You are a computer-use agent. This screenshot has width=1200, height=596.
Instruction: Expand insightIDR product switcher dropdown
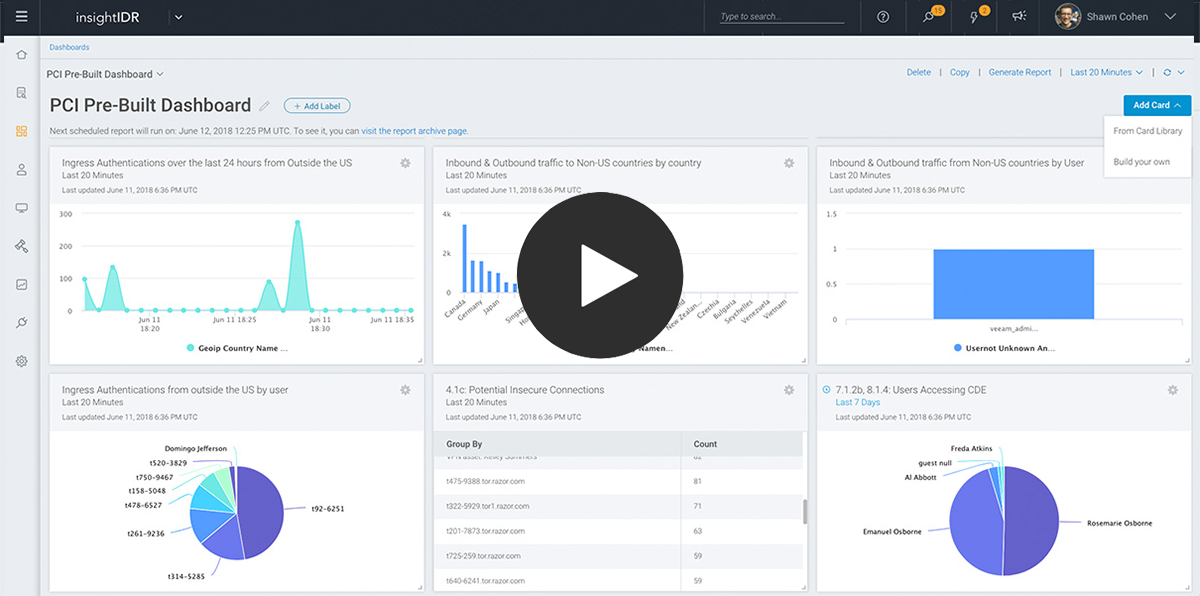(177, 17)
